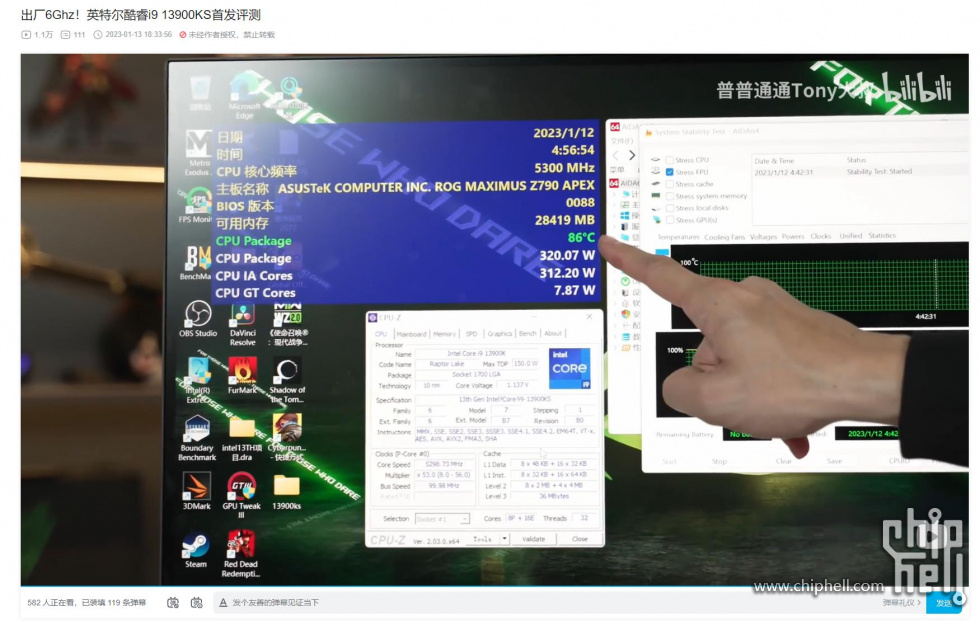The image size is (980, 621).
Task: Click the Intel Core i9 logo in CPU-Z
Action: 569,369
